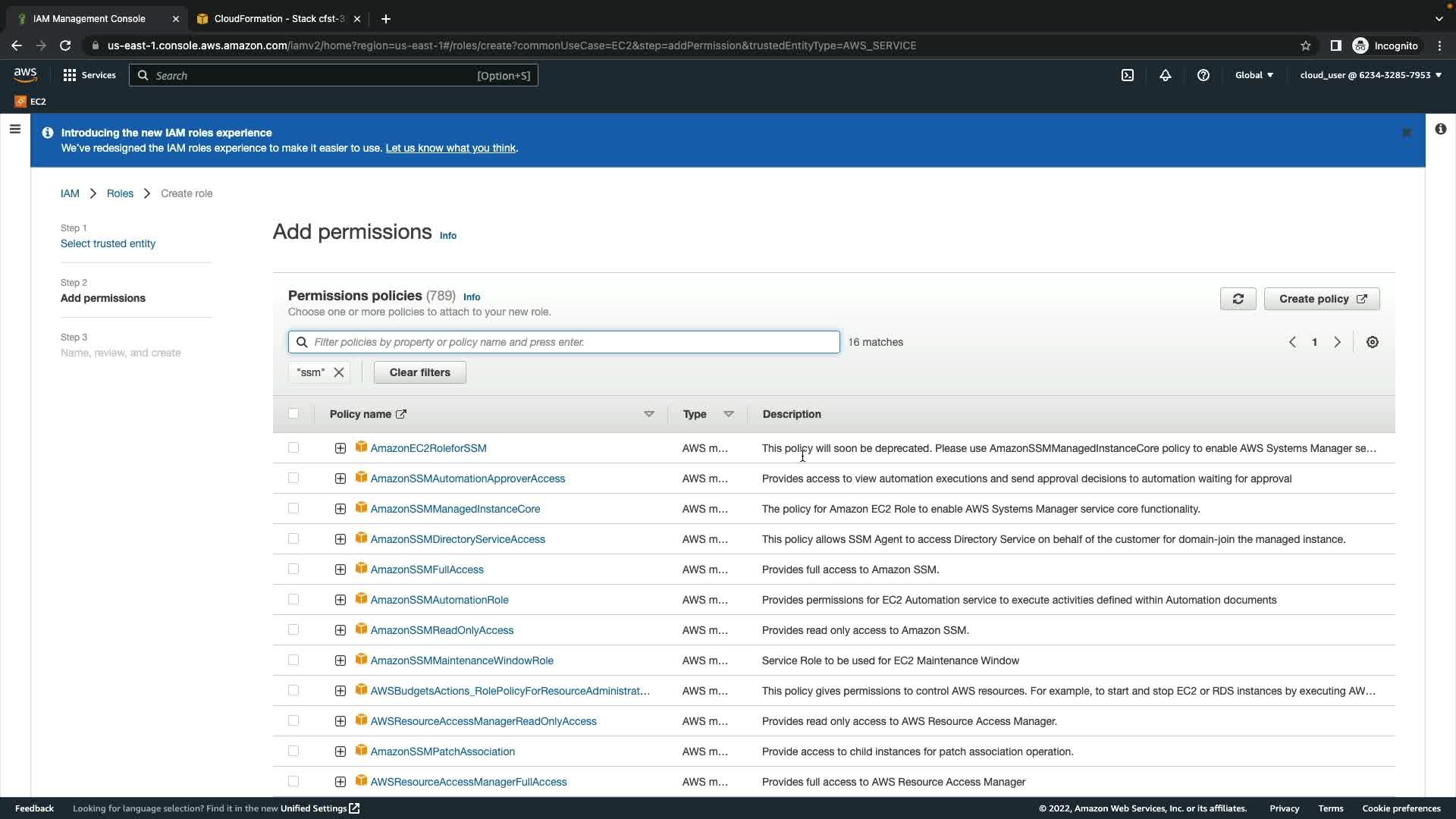The image size is (1456, 819).
Task: Refresh the permissions policies list
Action: [x=1238, y=299]
